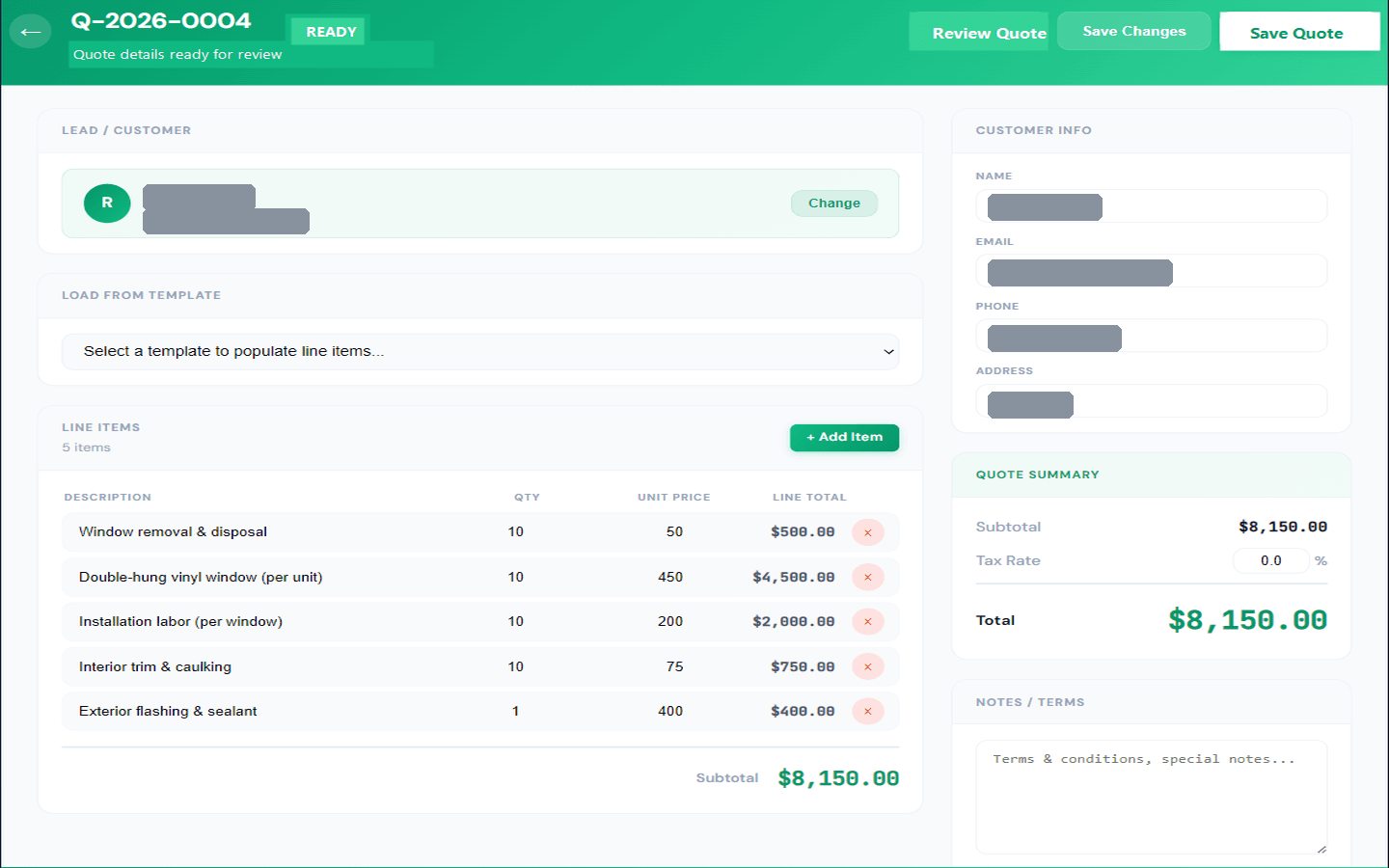This screenshot has height=868, width=1389.
Task: Click the UNIT PRICE column header
Action: [673, 498]
